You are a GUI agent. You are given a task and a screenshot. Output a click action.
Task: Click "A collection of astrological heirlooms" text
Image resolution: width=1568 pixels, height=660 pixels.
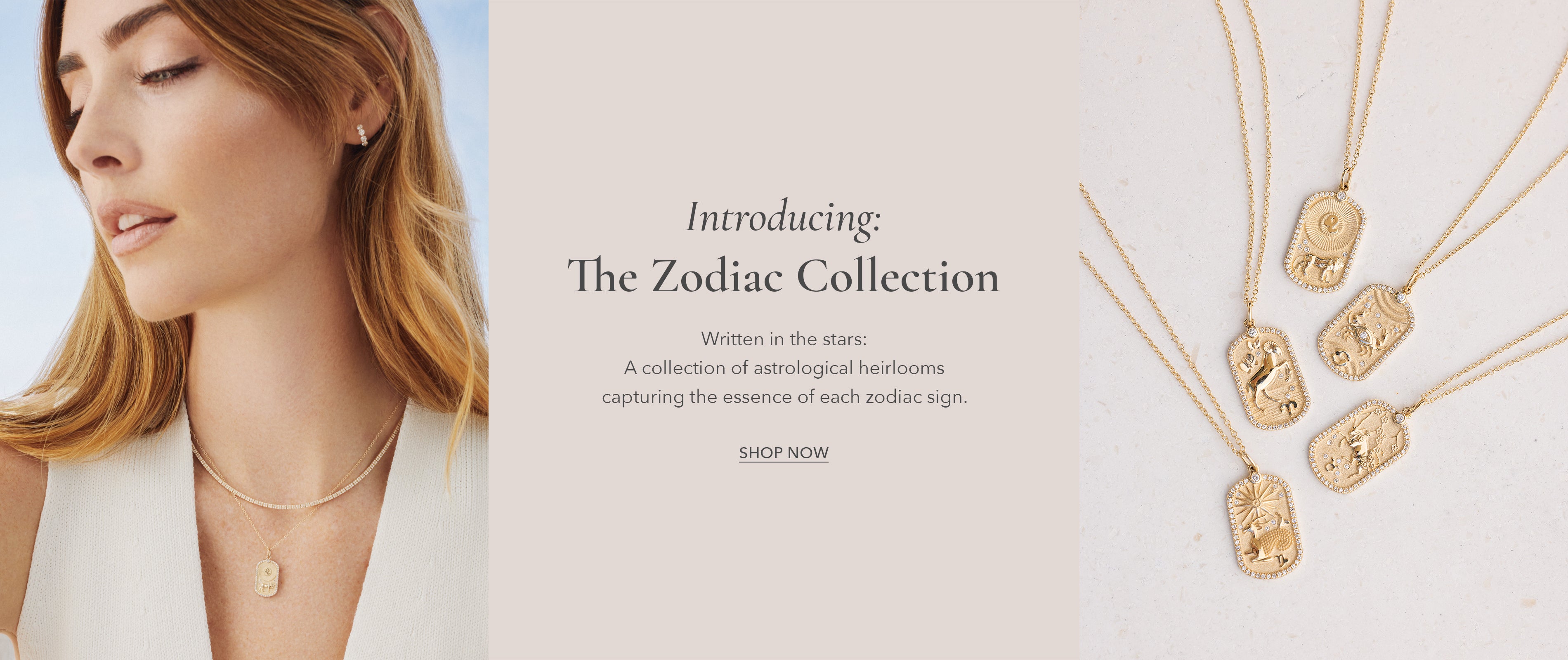[x=784, y=368]
